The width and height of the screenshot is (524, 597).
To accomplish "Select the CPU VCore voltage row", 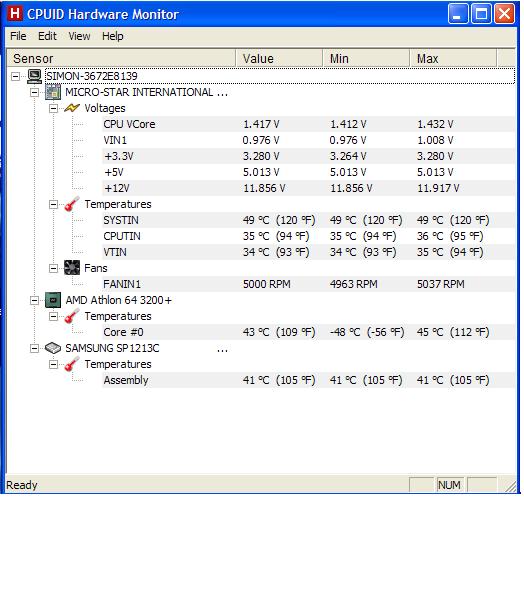I will coord(308,124).
